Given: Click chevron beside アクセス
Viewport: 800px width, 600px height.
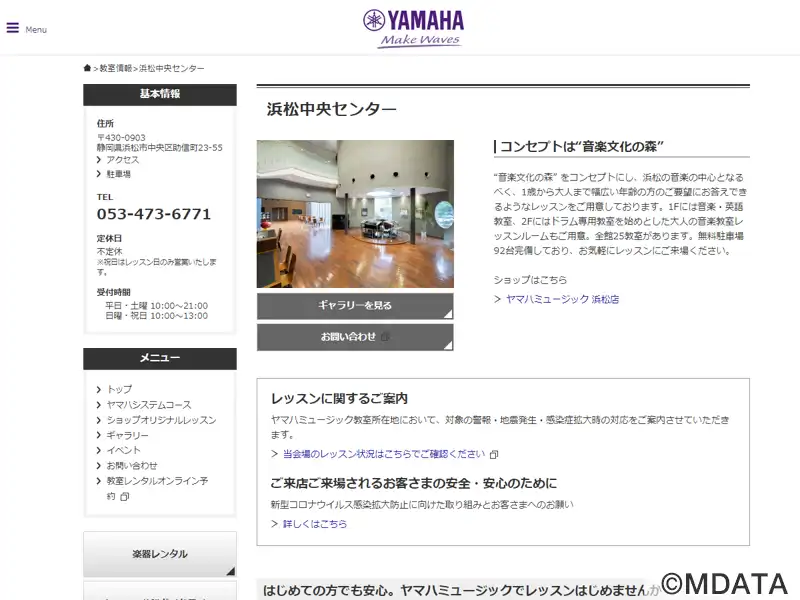Looking at the screenshot, I should (x=98, y=160).
